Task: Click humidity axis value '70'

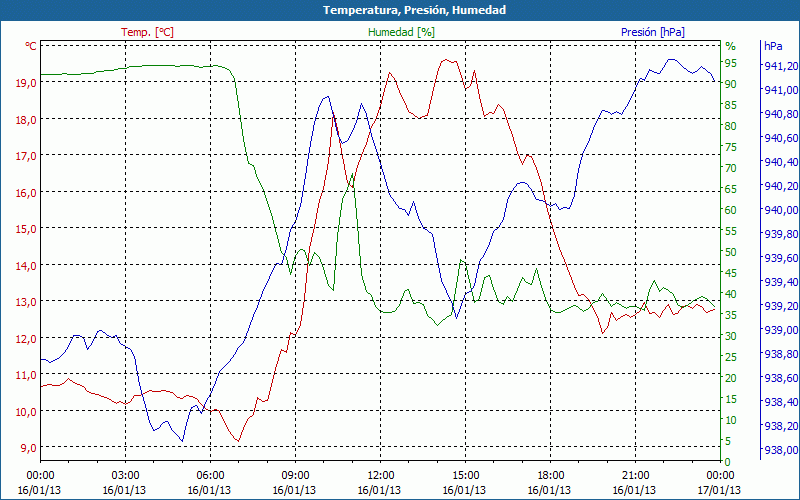Action: 731,168
